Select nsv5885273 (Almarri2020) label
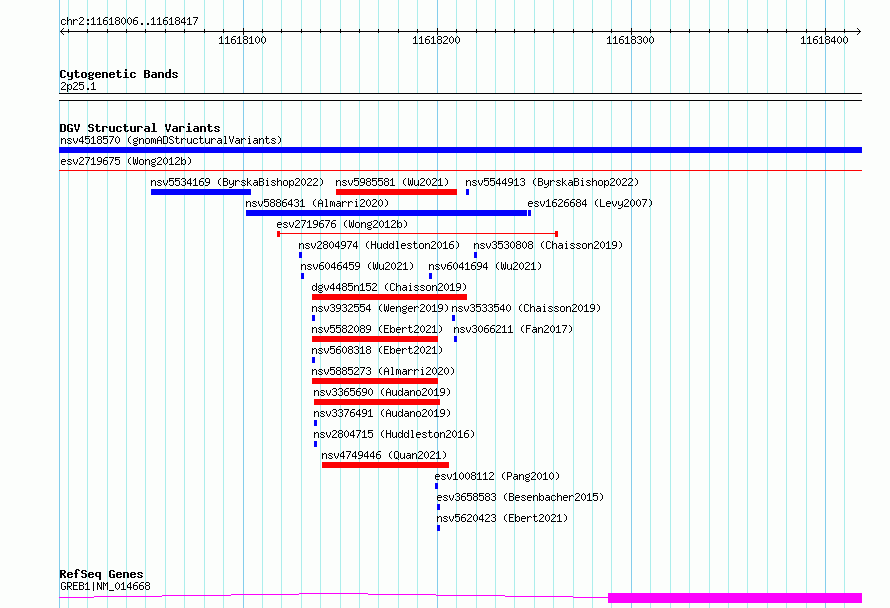The image size is (890, 608). pos(383,371)
